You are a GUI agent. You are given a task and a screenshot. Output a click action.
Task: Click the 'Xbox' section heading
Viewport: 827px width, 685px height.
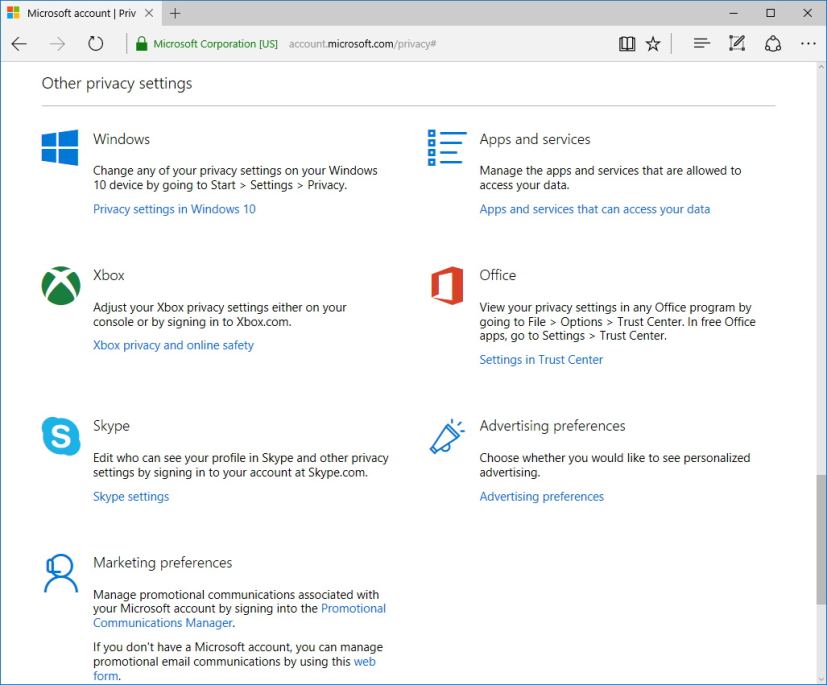[x=109, y=275]
